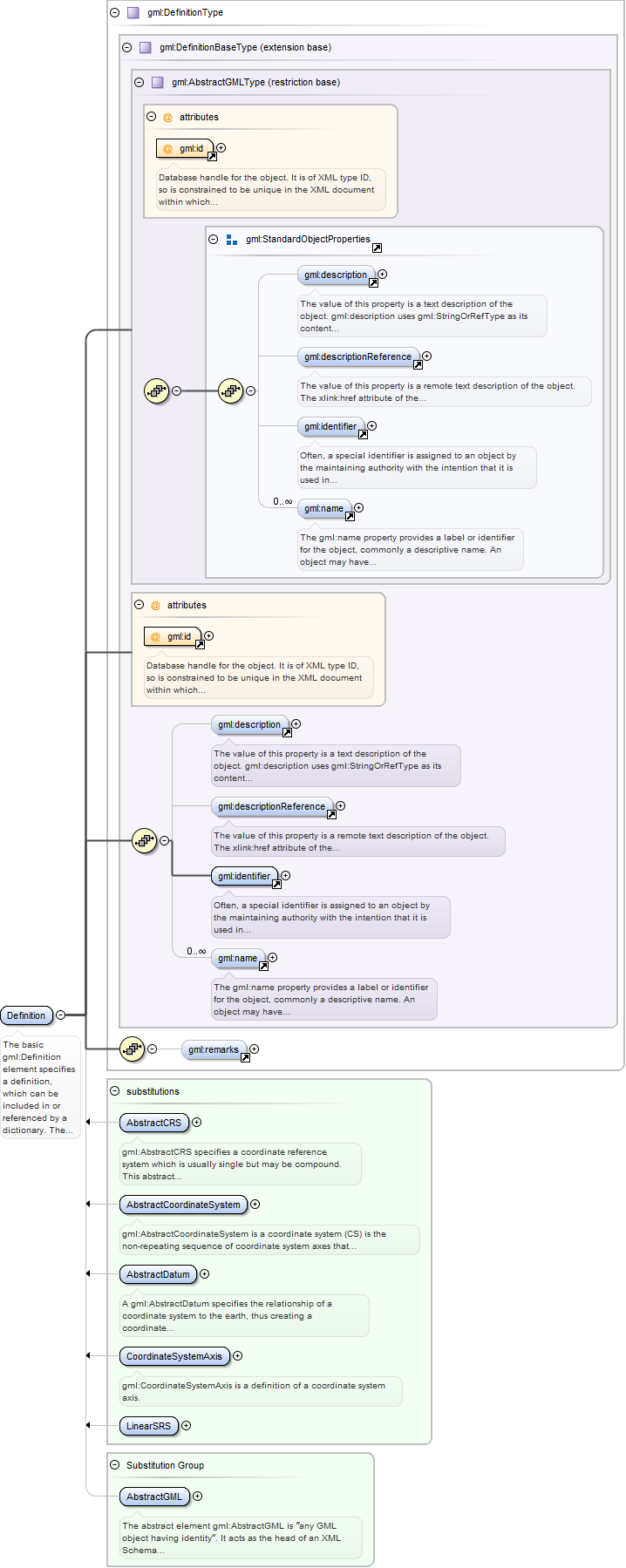
Task: Expand the LinearSRS element
Action: tap(186, 1425)
